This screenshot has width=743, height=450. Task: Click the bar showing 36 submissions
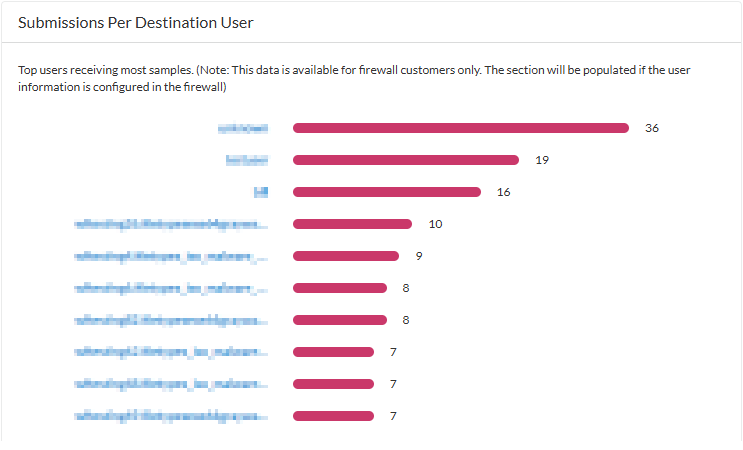[460, 128]
